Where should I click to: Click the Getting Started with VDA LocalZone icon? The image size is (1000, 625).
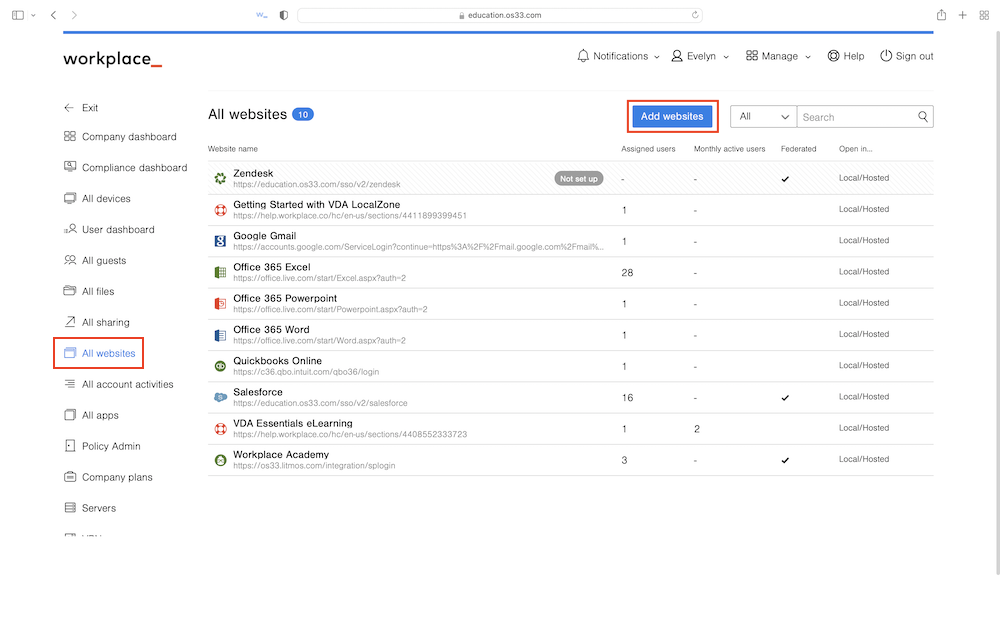(x=220, y=210)
